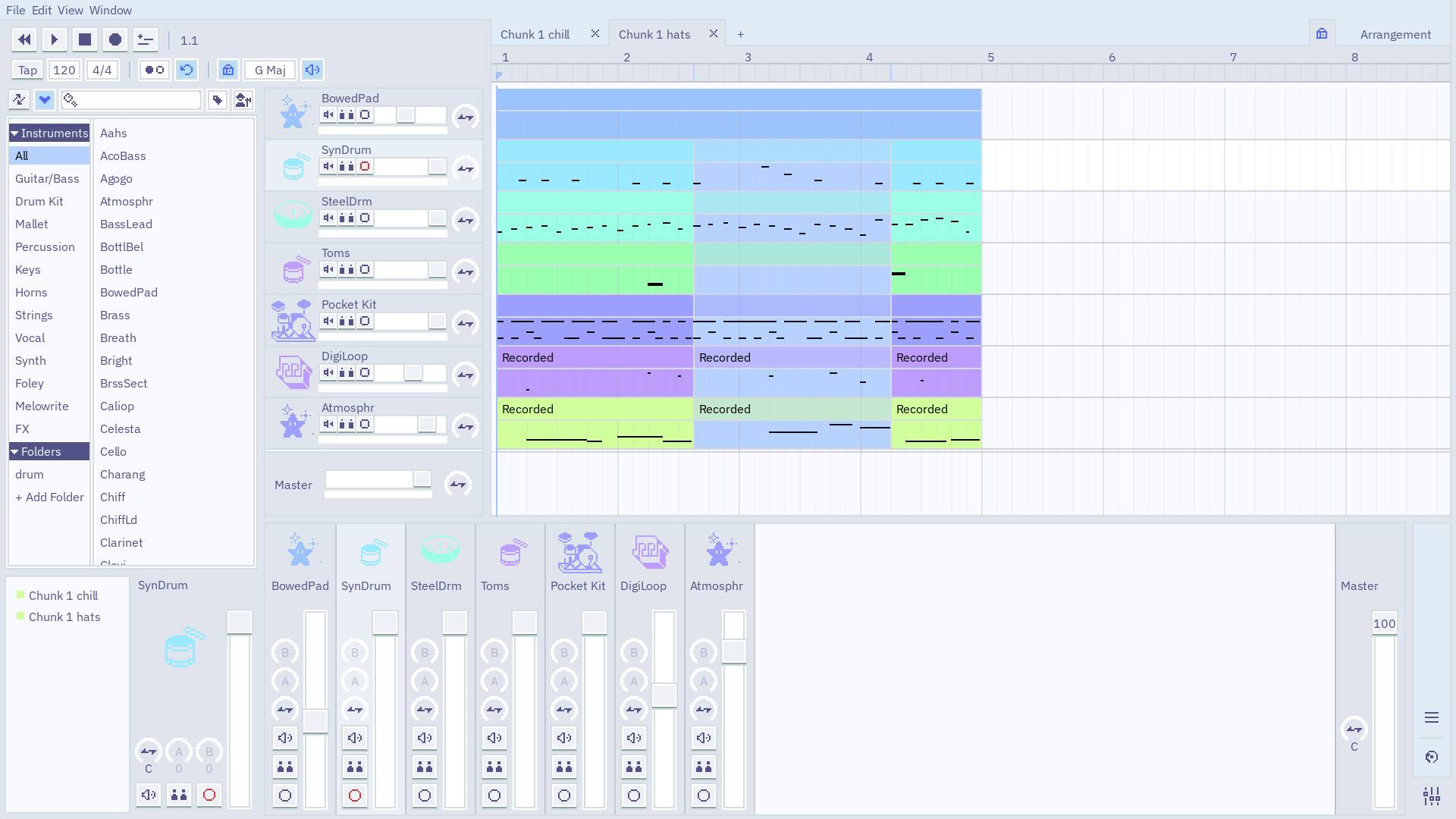The height and width of the screenshot is (819, 1456).
Task: Click the Master volume slider in the track list
Action: pyautogui.click(x=378, y=479)
